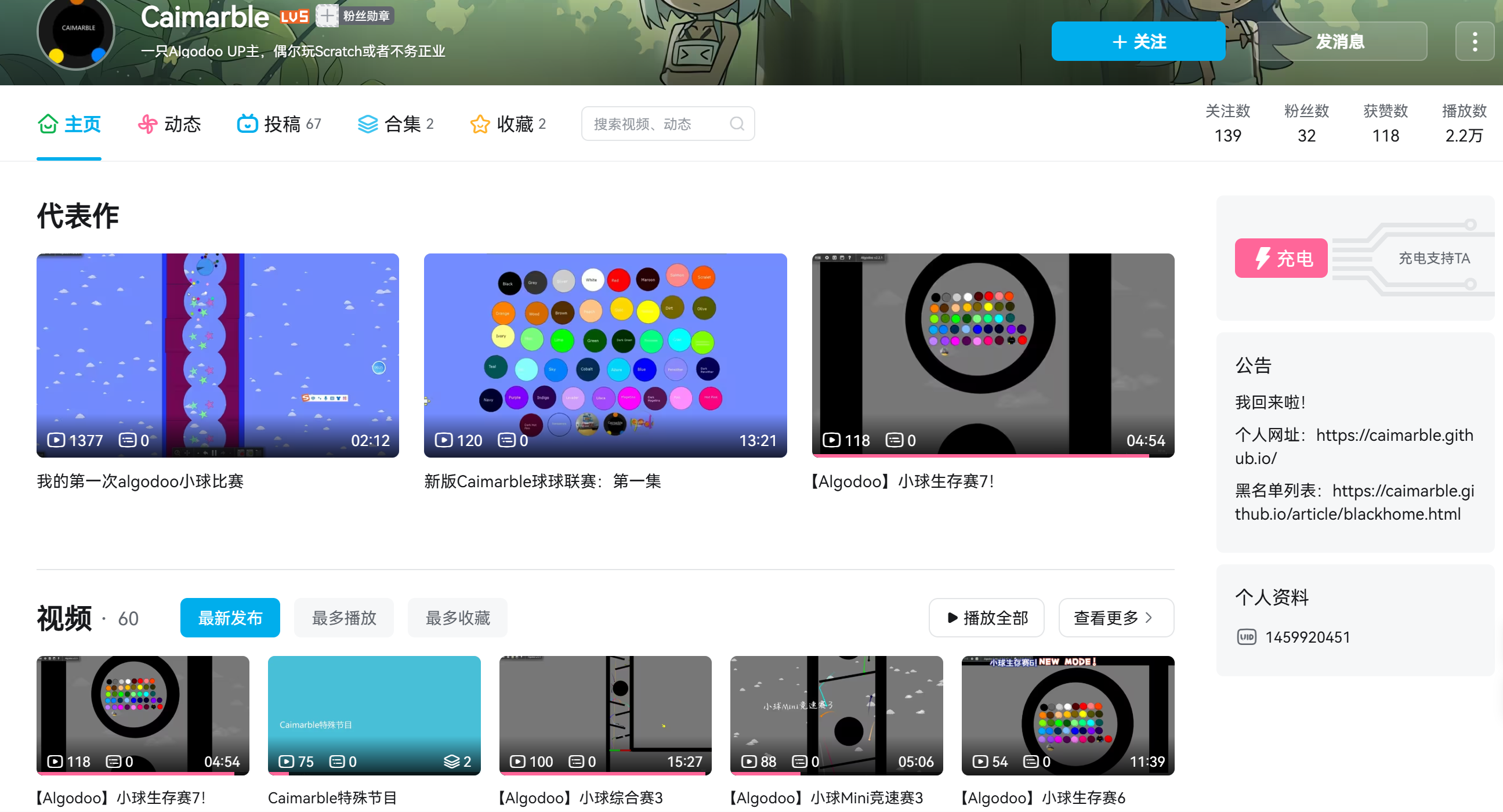This screenshot has height=812, width=1503.
Task: Open the 小球综合赛3 video thumbnail
Action: point(605,716)
